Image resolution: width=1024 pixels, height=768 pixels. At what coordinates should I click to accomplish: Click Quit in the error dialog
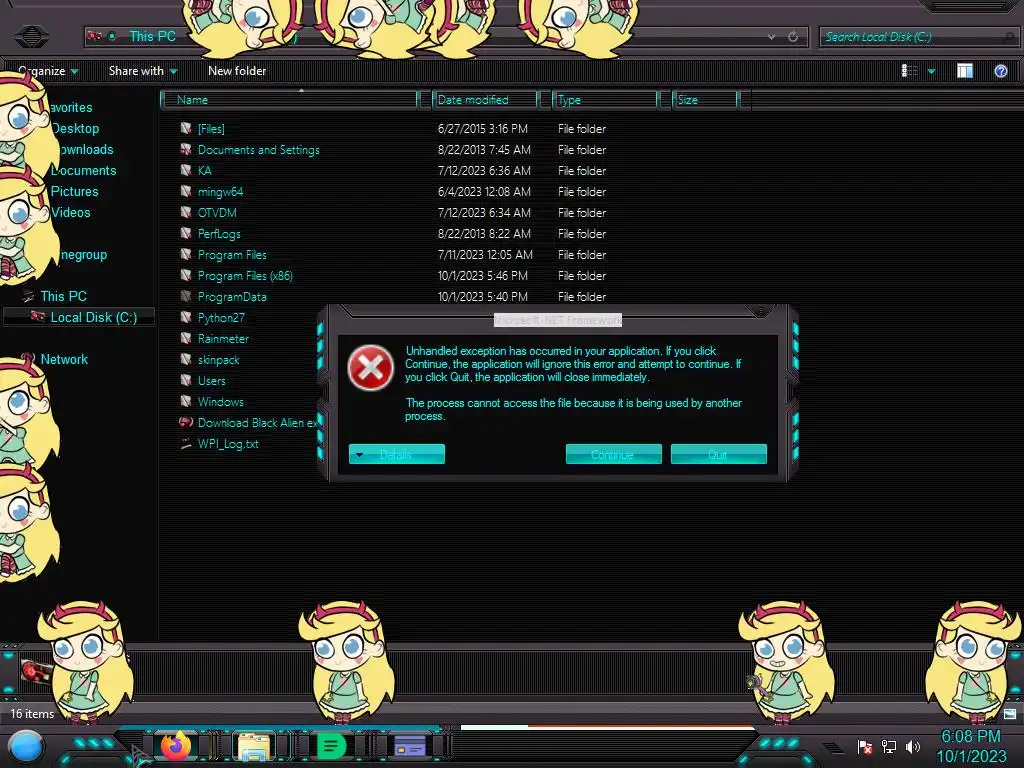pyautogui.click(x=718, y=454)
